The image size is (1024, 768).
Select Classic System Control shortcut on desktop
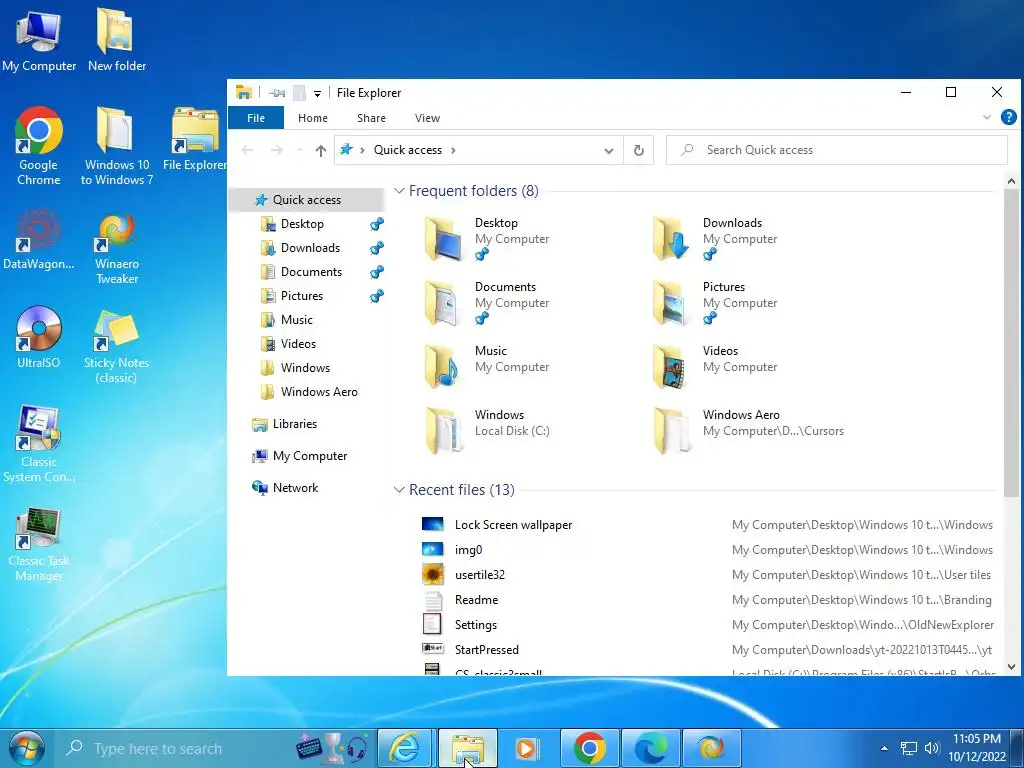pyautogui.click(x=39, y=444)
